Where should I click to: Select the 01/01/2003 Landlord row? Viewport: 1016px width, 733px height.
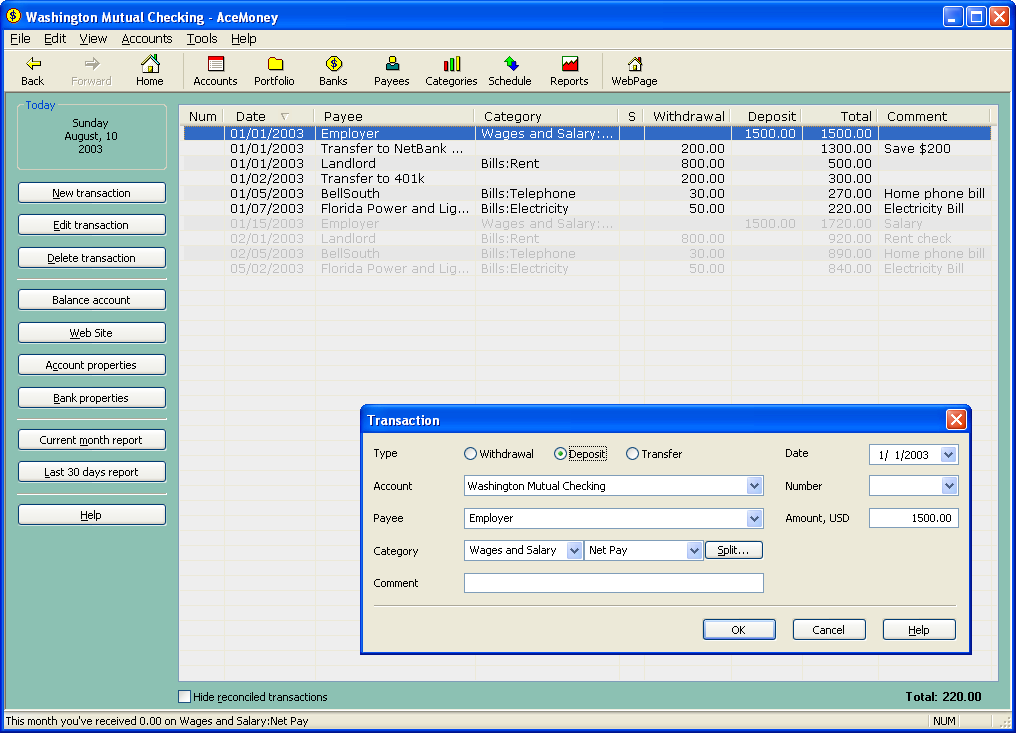click(x=587, y=163)
